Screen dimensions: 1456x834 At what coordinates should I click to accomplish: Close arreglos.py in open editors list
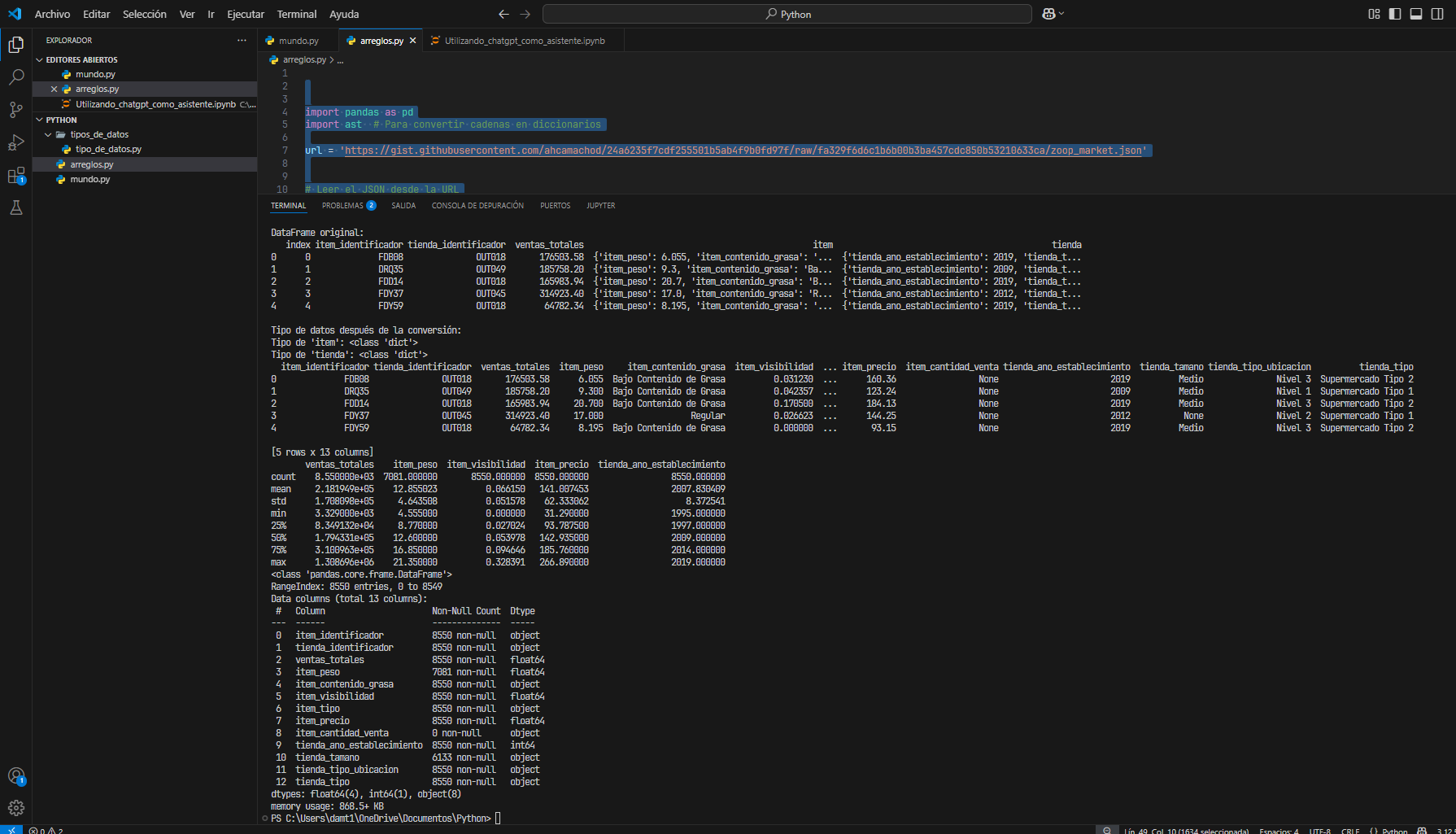(54, 89)
